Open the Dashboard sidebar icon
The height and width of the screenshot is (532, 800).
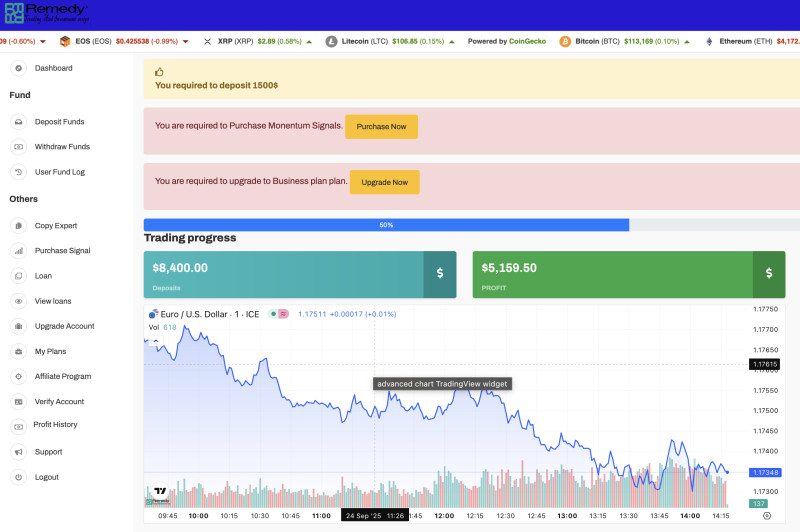tap(18, 68)
